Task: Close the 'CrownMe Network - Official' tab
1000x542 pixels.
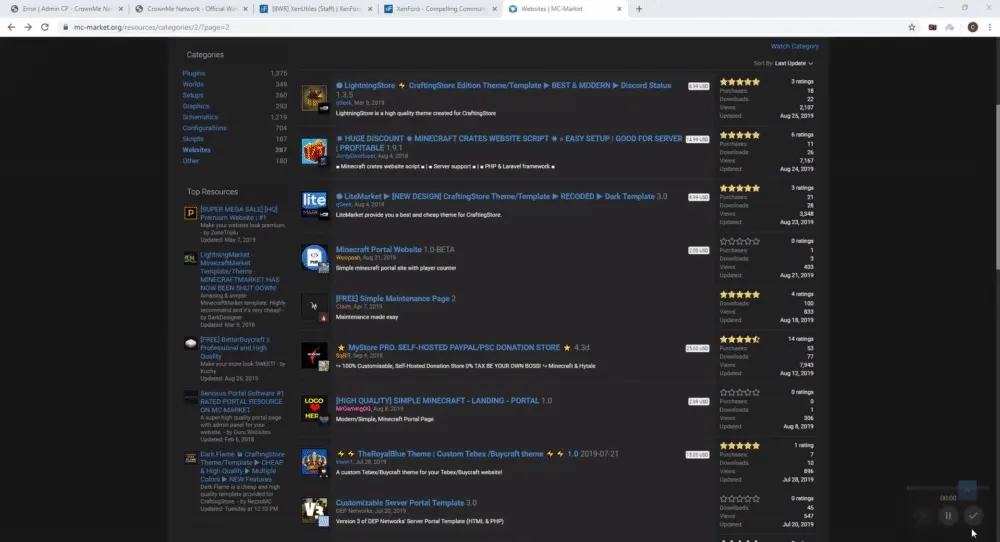Action: 246,9
